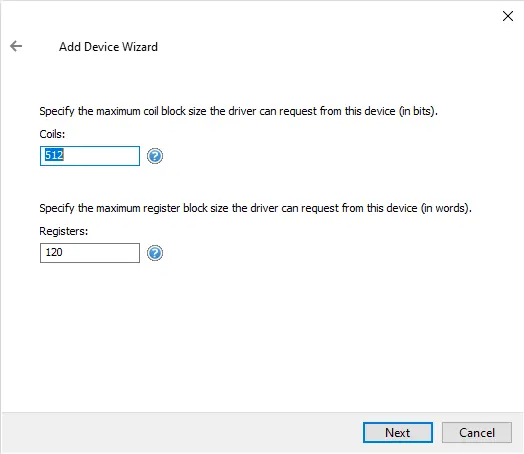Close the Add Device Wizard window
524x454 pixels.
pyautogui.click(x=508, y=16)
